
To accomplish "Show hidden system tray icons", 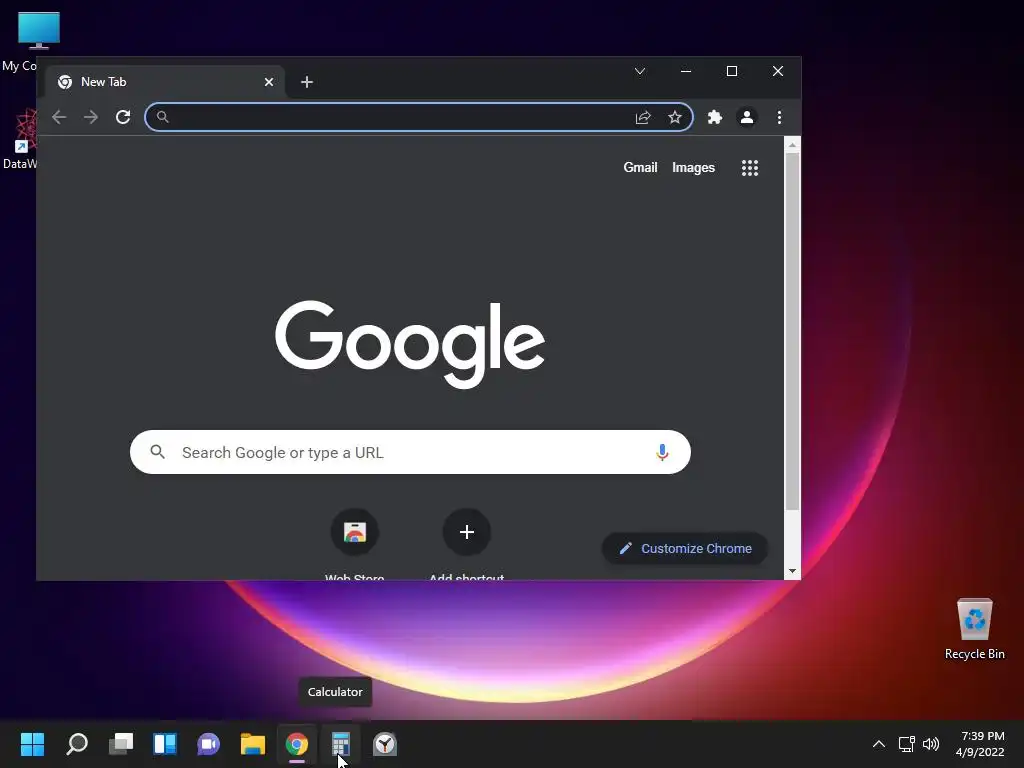I will (x=879, y=744).
